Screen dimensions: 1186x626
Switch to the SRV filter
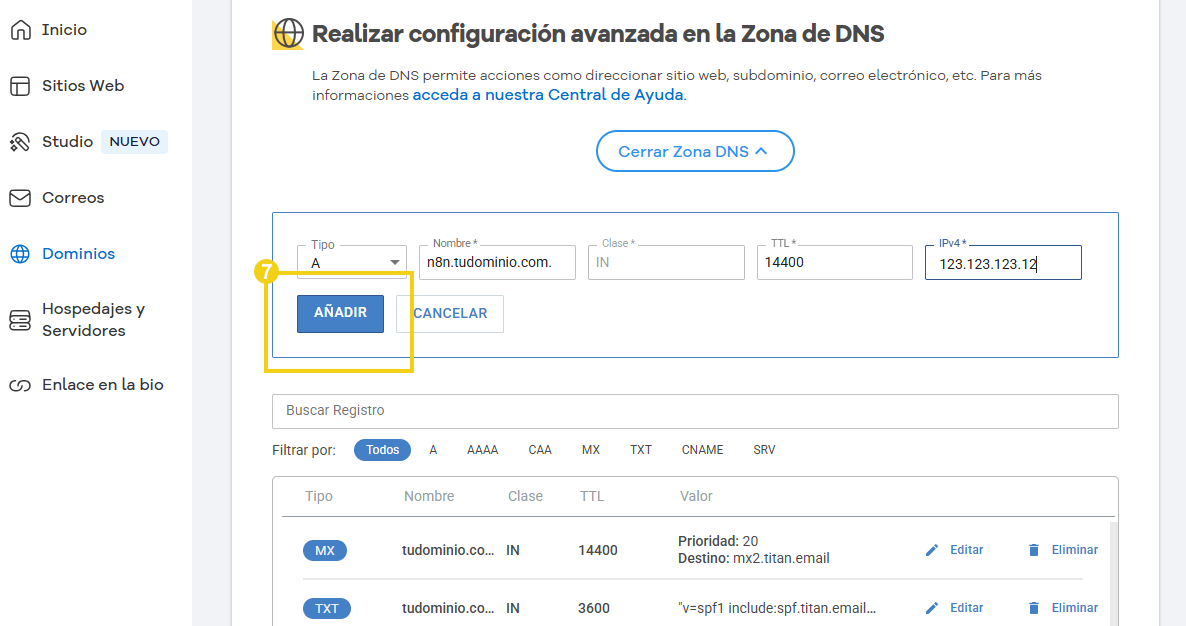pyautogui.click(x=764, y=450)
